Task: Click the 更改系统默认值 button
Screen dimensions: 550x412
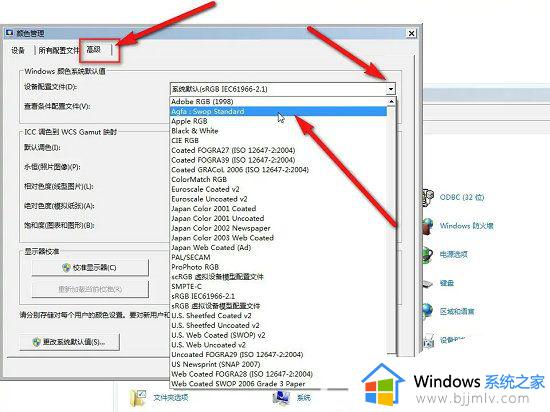Action: pyautogui.click(x=69, y=342)
